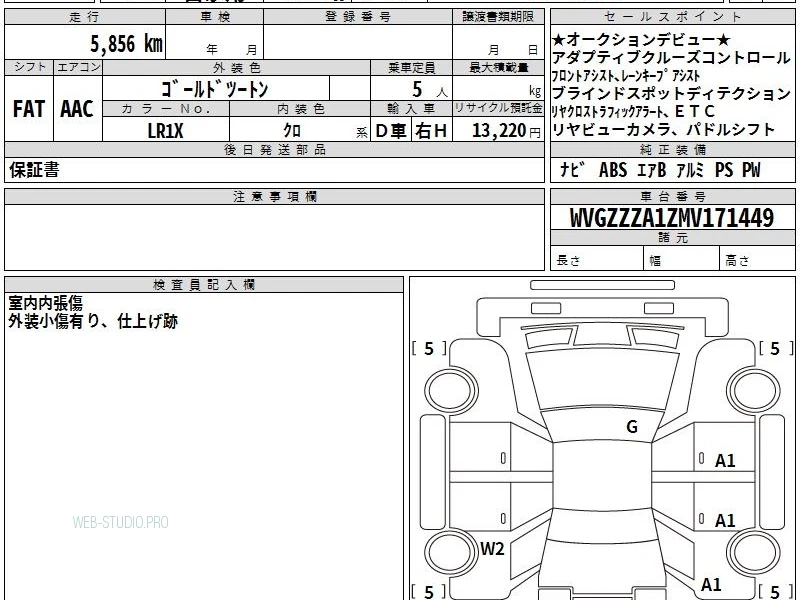
Task: Click the A1 mark on the front right door
Action: pos(725,461)
